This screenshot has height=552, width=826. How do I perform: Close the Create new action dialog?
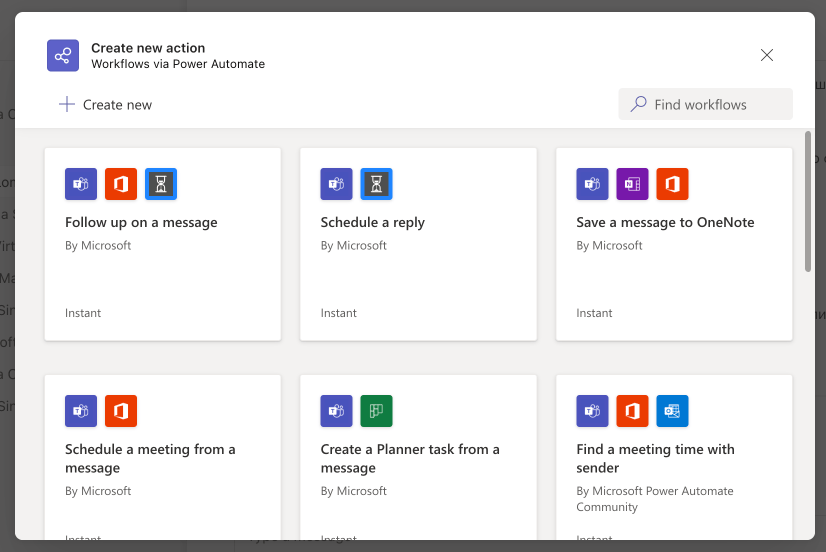pos(767,55)
